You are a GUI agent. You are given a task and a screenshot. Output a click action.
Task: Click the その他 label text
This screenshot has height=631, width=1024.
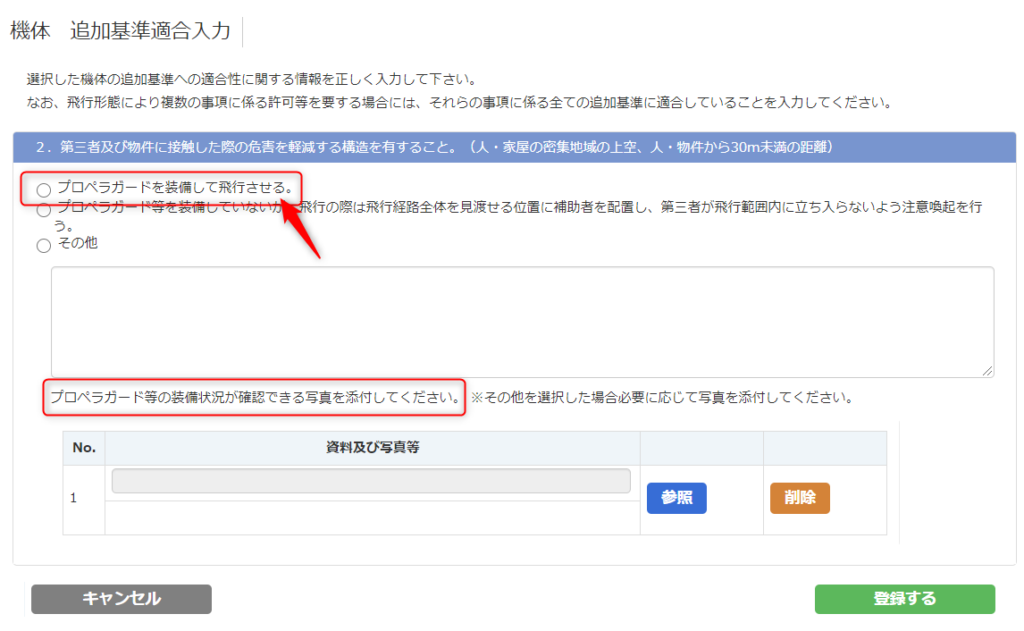tap(77, 243)
